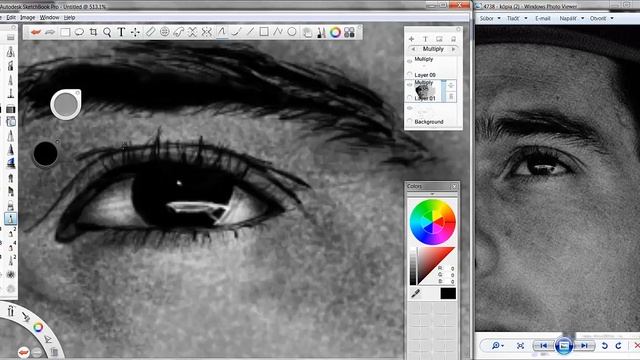Close the Colors panel
This screenshot has width=640, height=360.
click(x=454, y=187)
